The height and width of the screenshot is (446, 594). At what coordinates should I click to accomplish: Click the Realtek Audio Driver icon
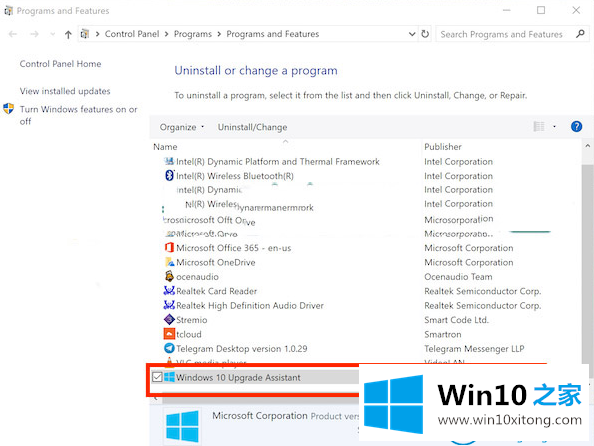click(169, 305)
